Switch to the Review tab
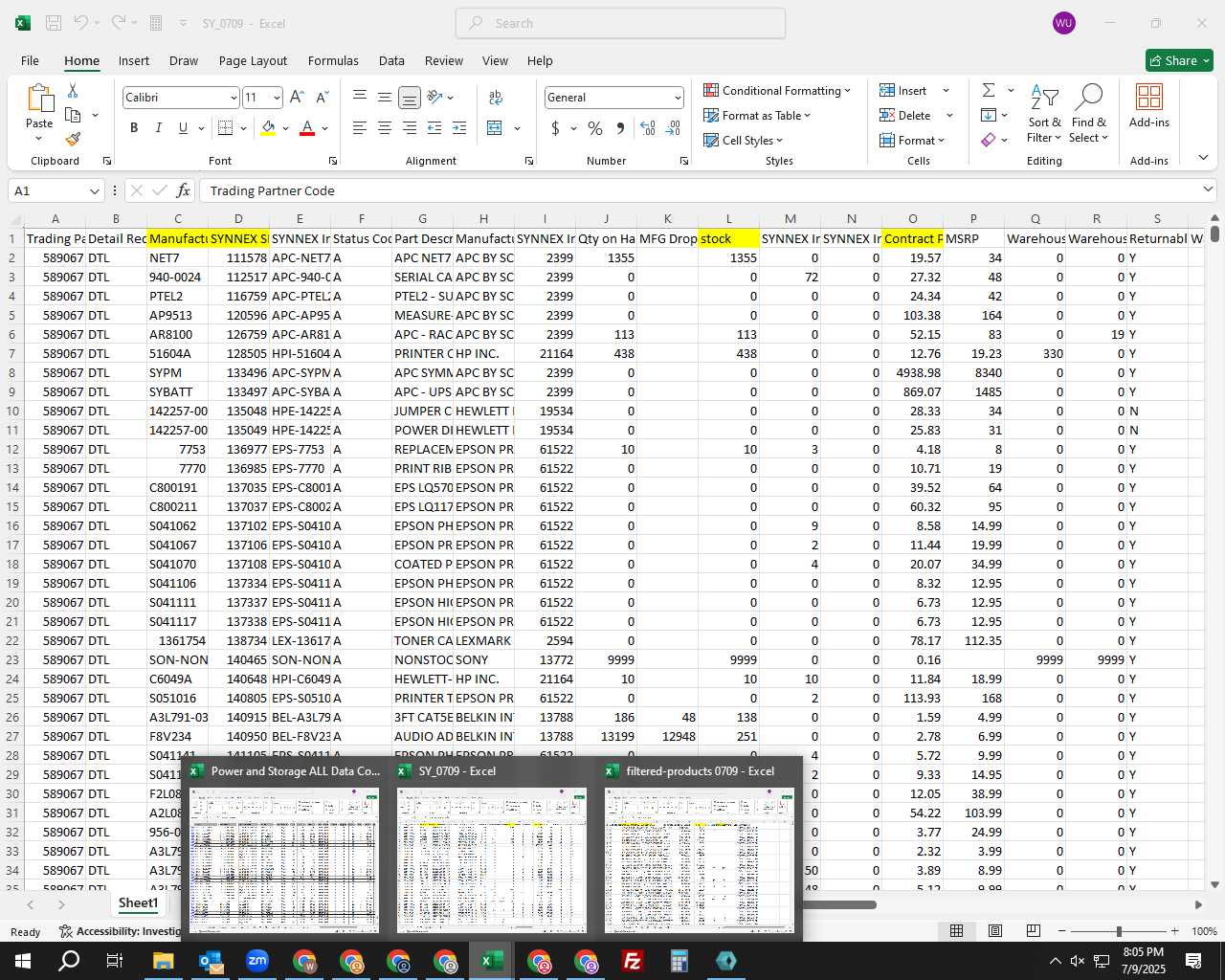1225x980 pixels. pos(444,60)
